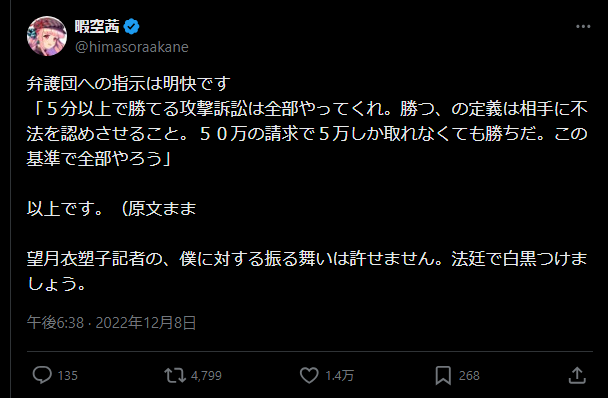Click the blue verified checkmark badge
The width and height of the screenshot is (608, 398).
click(131, 26)
